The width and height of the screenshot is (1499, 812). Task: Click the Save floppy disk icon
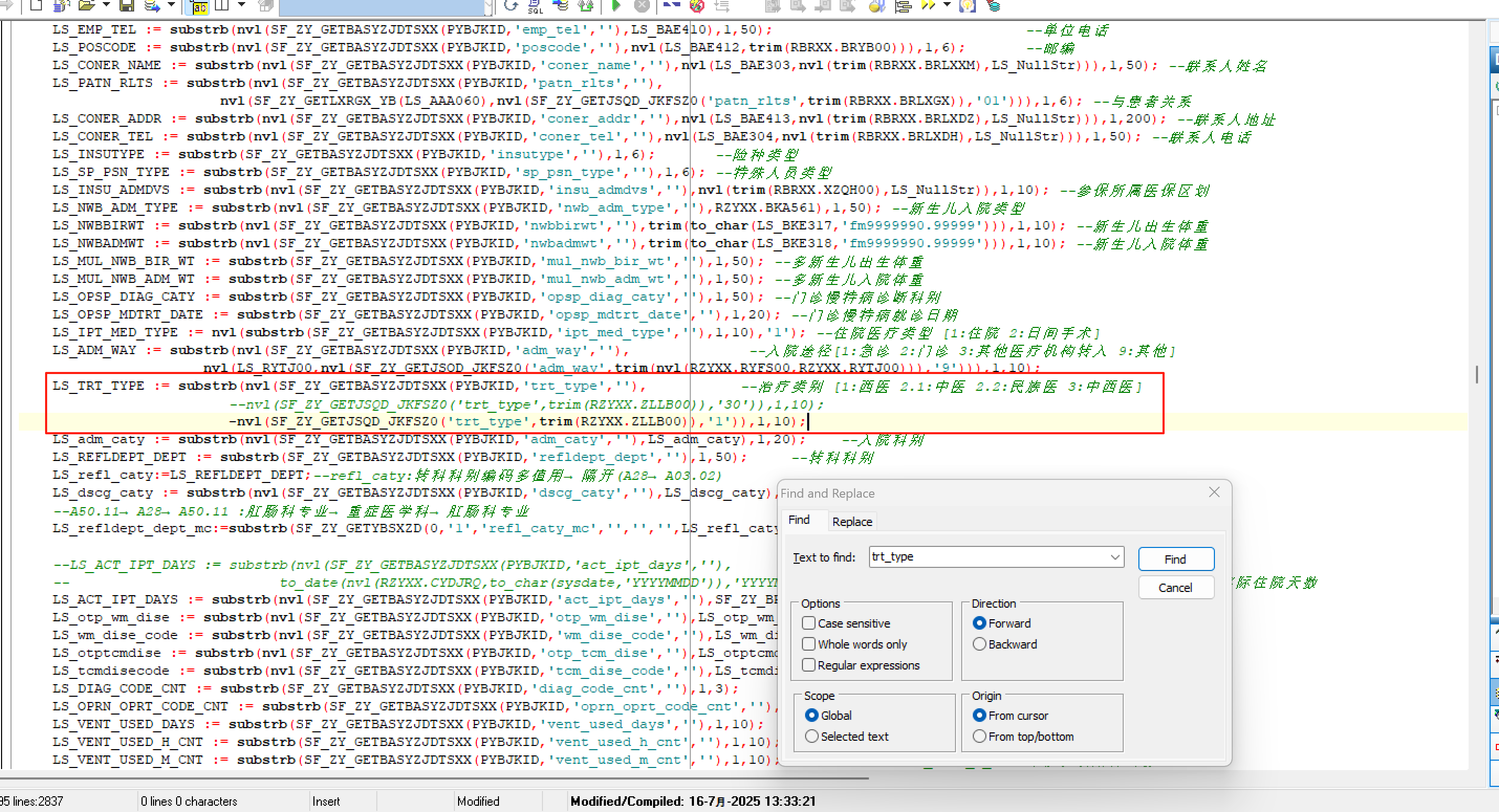click(126, 6)
